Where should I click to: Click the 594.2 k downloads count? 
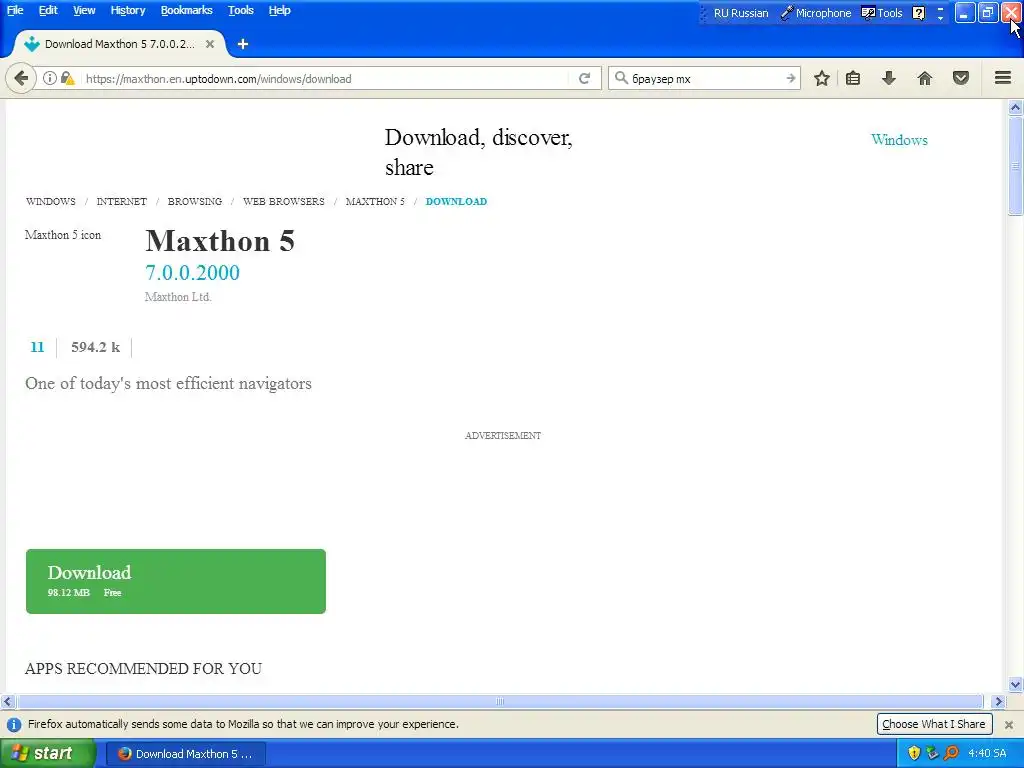(95, 347)
